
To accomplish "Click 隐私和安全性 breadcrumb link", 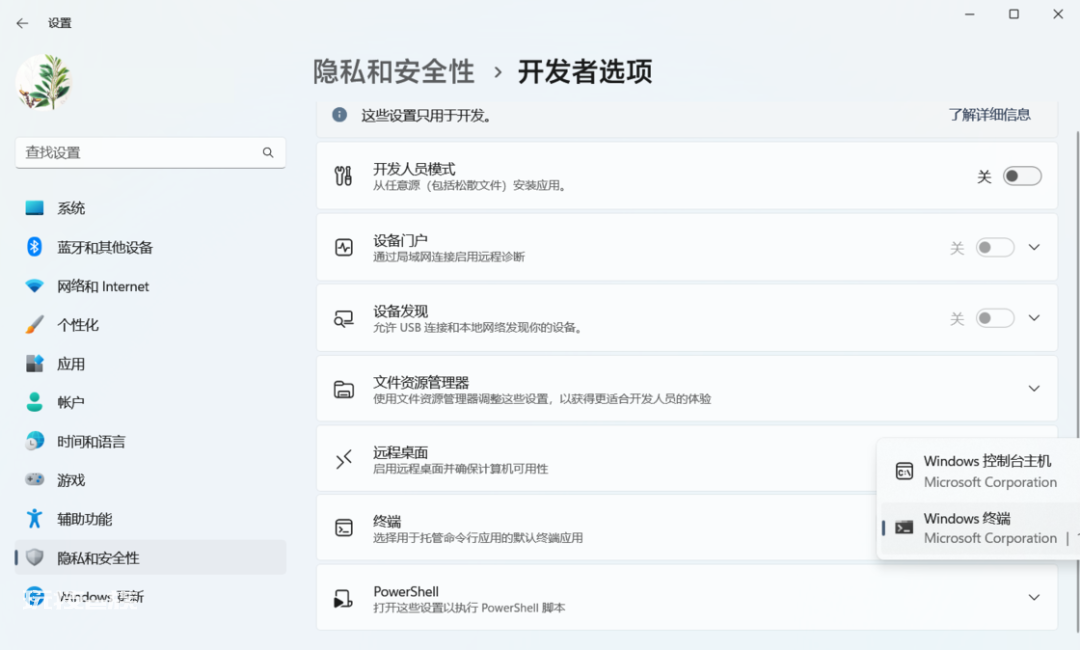I will point(394,72).
